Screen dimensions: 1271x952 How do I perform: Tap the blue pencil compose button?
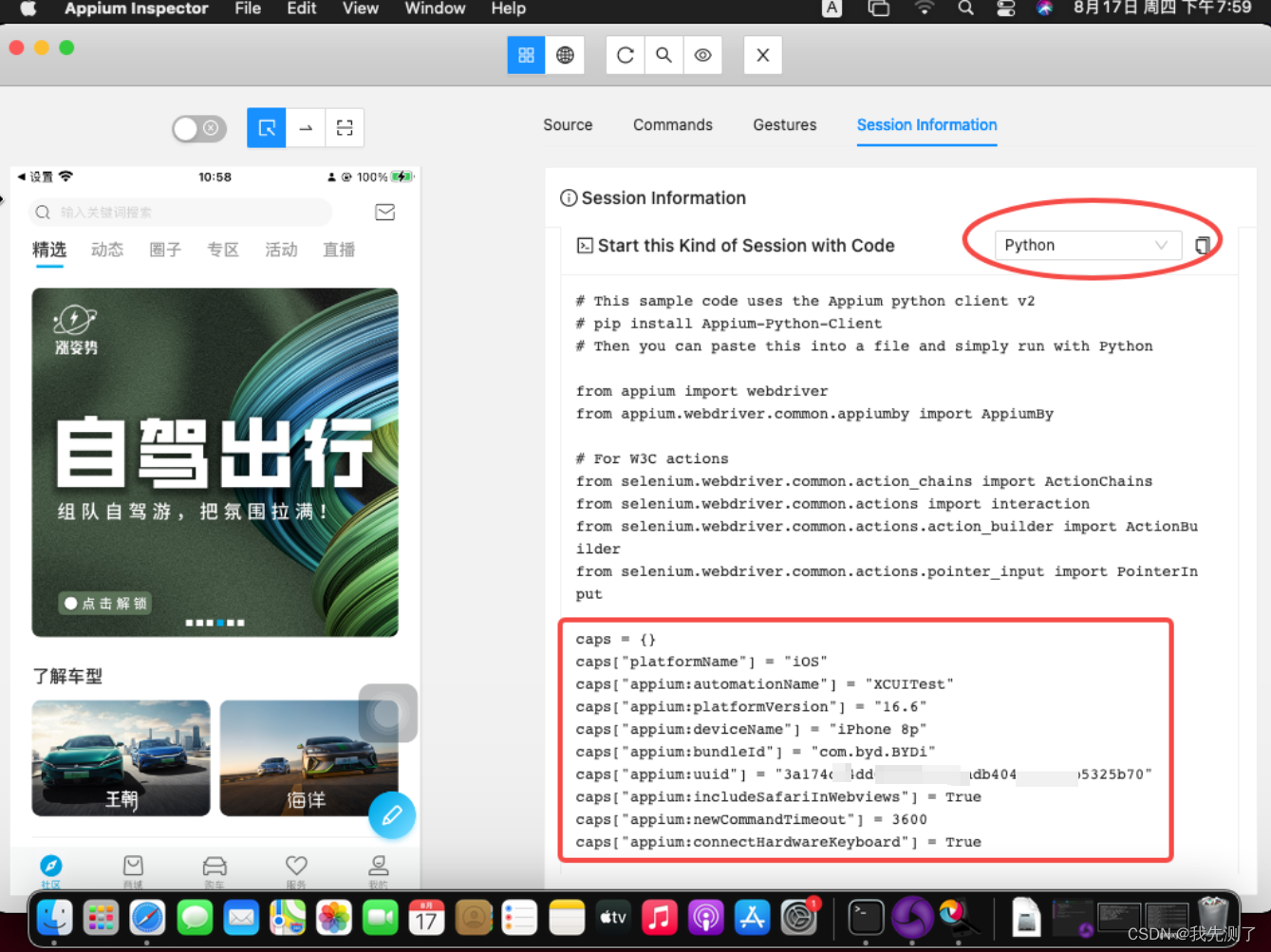click(x=392, y=815)
